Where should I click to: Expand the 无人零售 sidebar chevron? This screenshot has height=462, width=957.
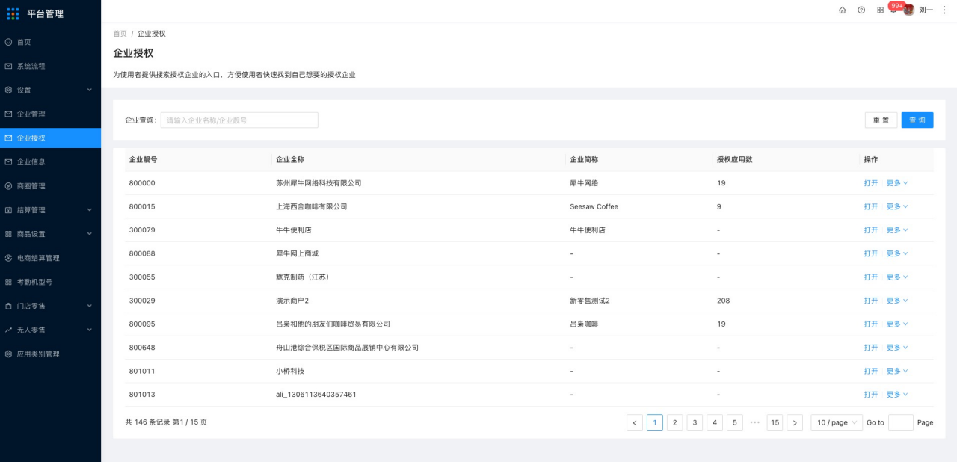pos(89,330)
